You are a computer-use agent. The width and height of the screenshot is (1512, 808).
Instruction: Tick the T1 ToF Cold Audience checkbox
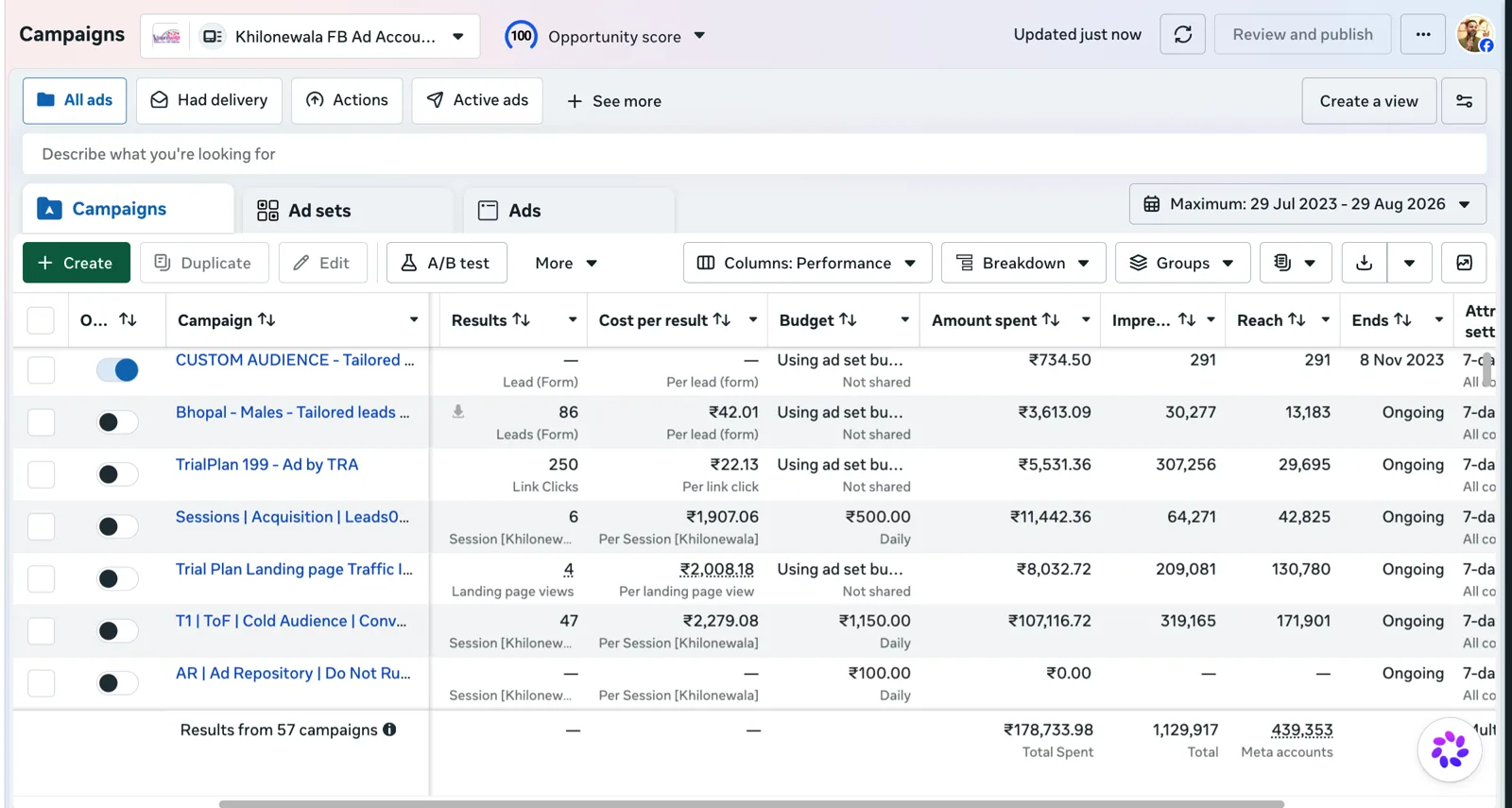click(41, 630)
